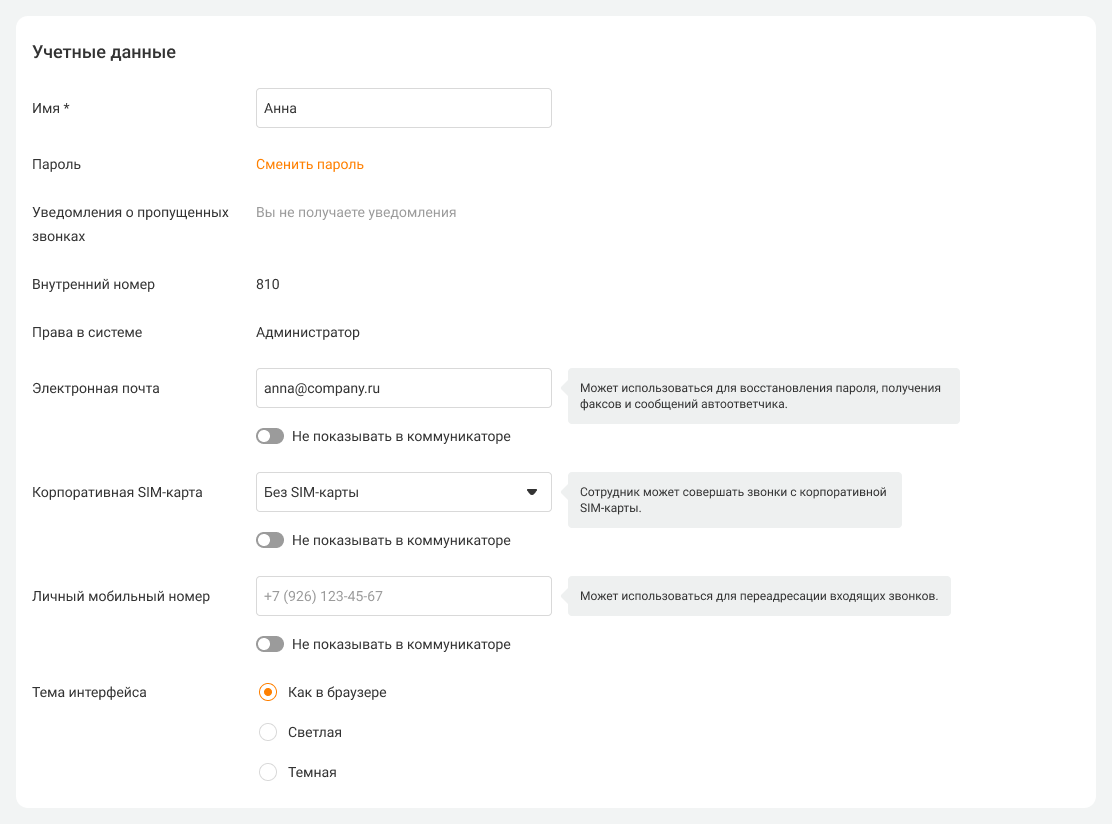Click the internal number value 810
This screenshot has width=1112, height=824.
click(x=268, y=284)
